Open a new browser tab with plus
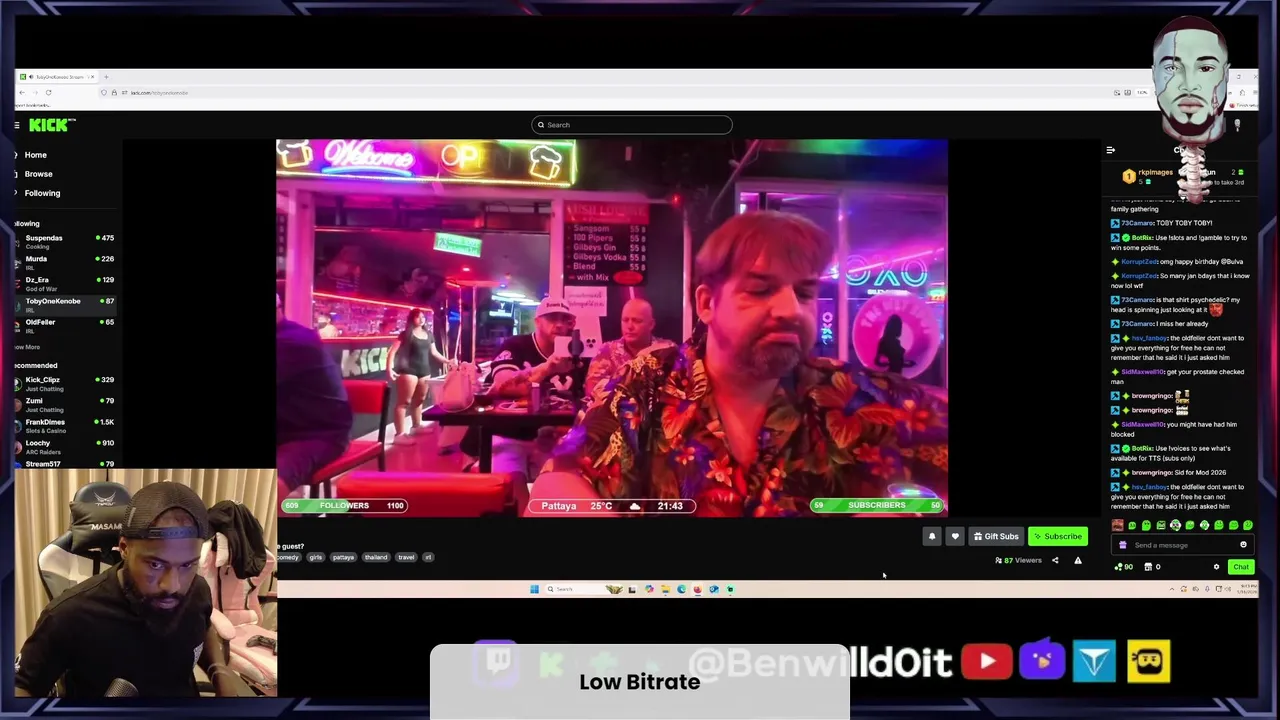The width and height of the screenshot is (1280, 720). (x=106, y=77)
